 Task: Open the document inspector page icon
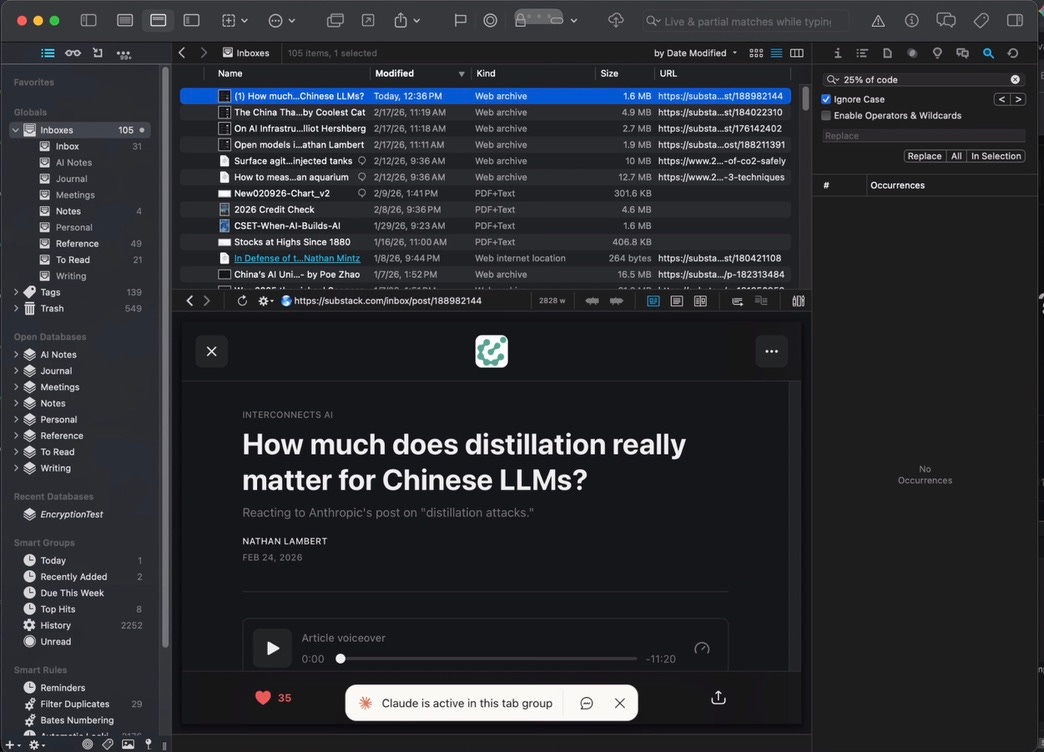click(887, 53)
